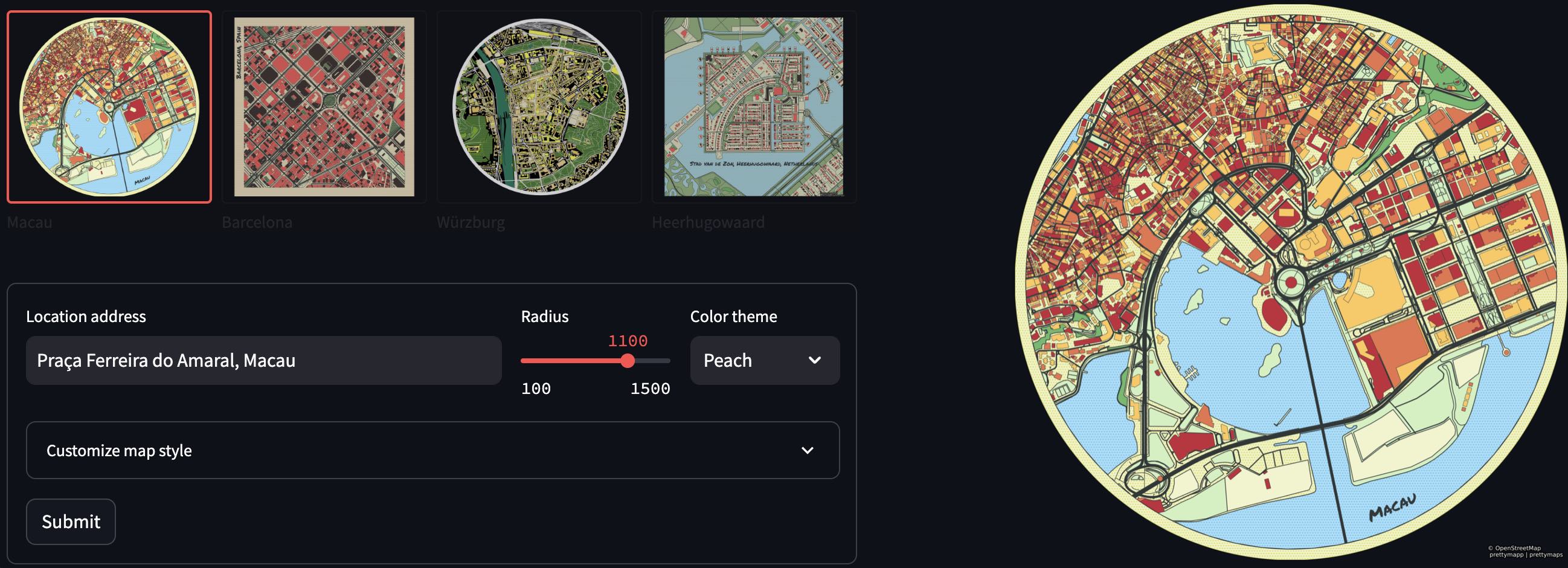Open the Peach color theme dropdown

pyautogui.click(x=765, y=360)
